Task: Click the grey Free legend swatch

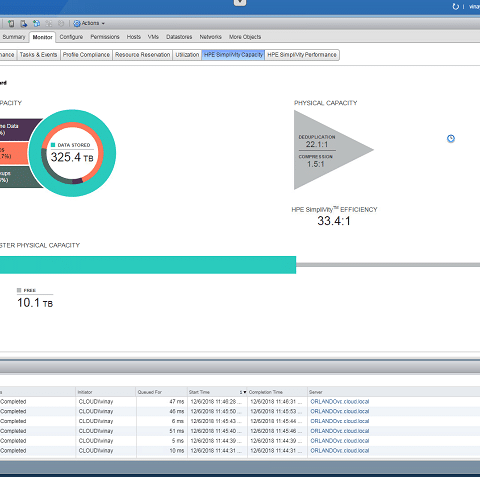Action: 19,290
